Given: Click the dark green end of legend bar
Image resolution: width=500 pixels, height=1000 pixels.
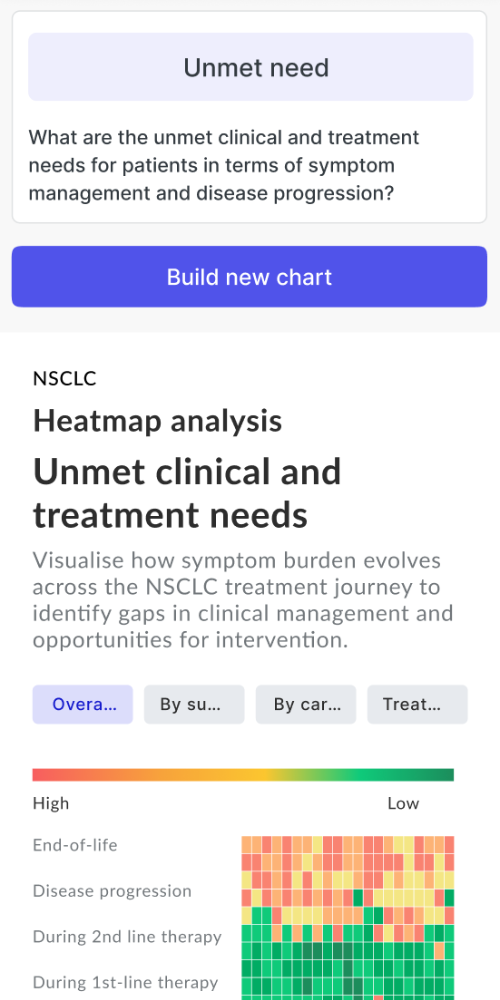Looking at the screenshot, I should [x=448, y=775].
